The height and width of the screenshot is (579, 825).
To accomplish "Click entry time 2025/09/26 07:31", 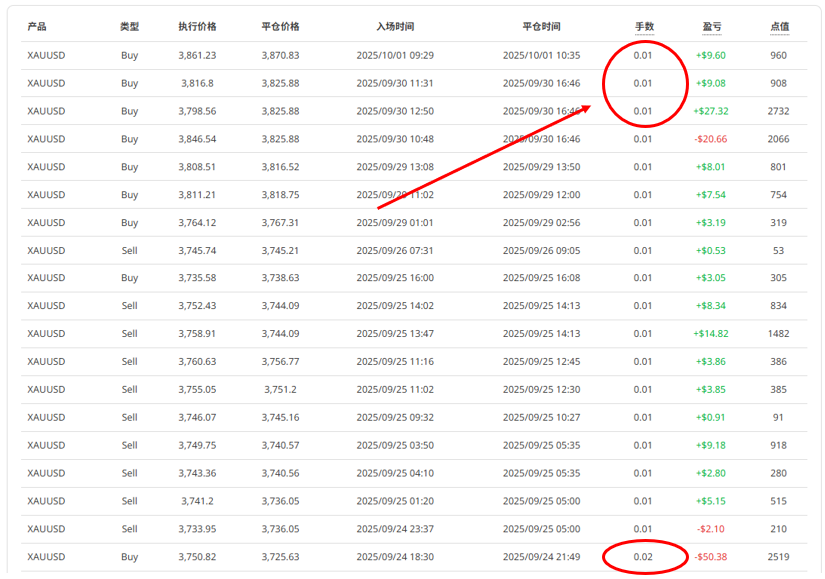I will 395,251.
